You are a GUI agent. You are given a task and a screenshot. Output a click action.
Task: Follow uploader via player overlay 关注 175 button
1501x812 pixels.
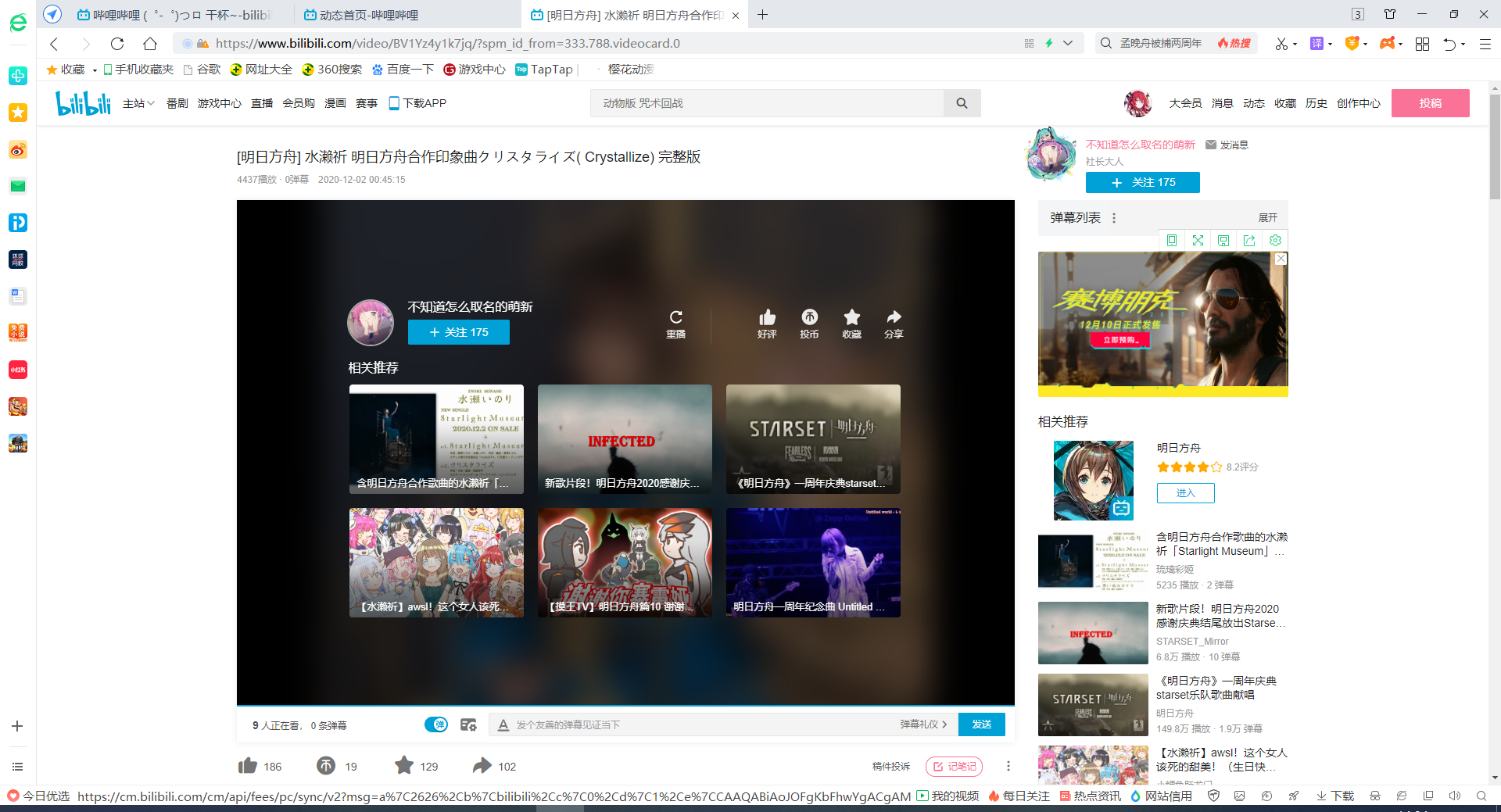tap(458, 332)
